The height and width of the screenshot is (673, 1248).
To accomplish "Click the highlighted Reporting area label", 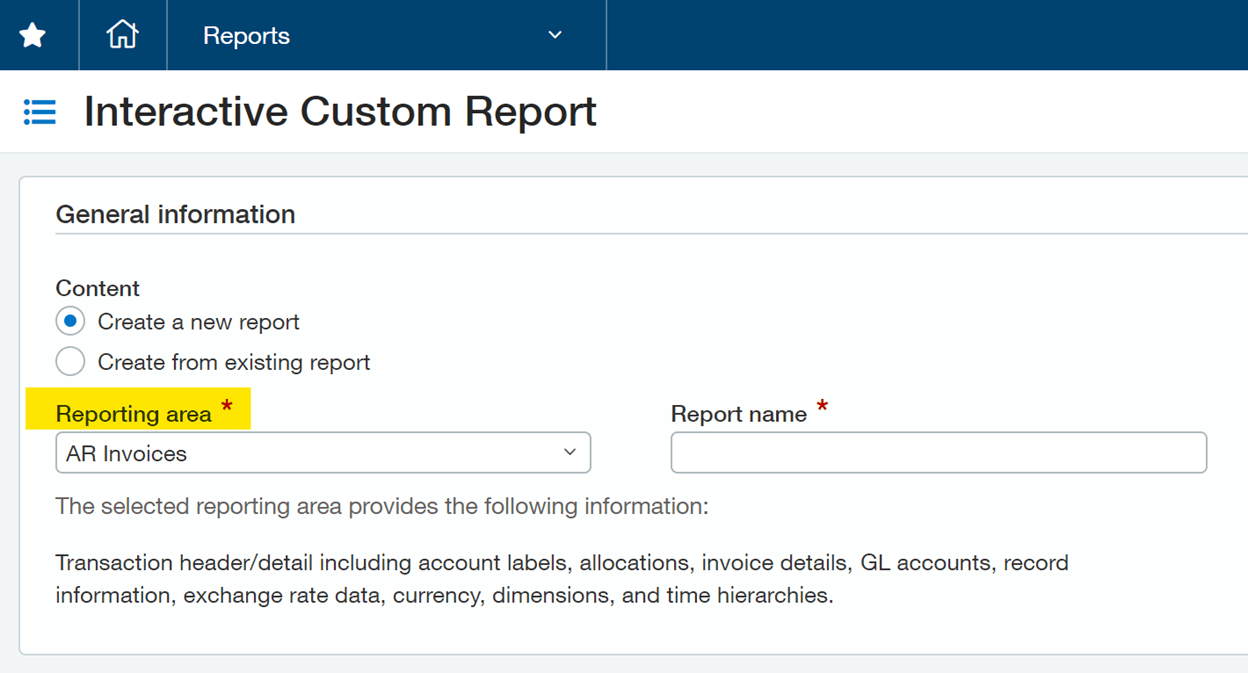I will pyautogui.click(x=134, y=414).
